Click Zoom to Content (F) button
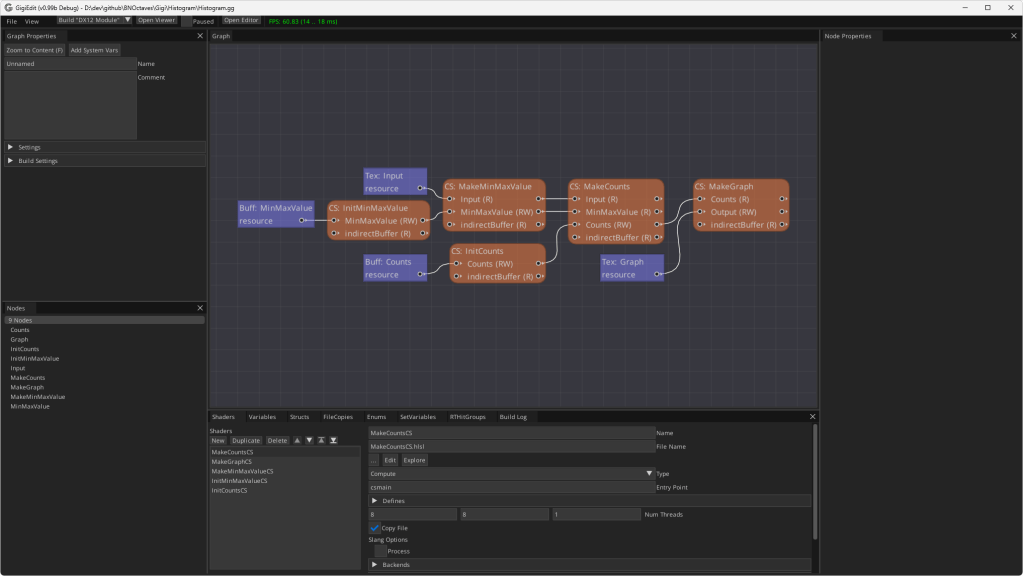The width and height of the screenshot is (1023, 576). pyautogui.click(x=35, y=50)
